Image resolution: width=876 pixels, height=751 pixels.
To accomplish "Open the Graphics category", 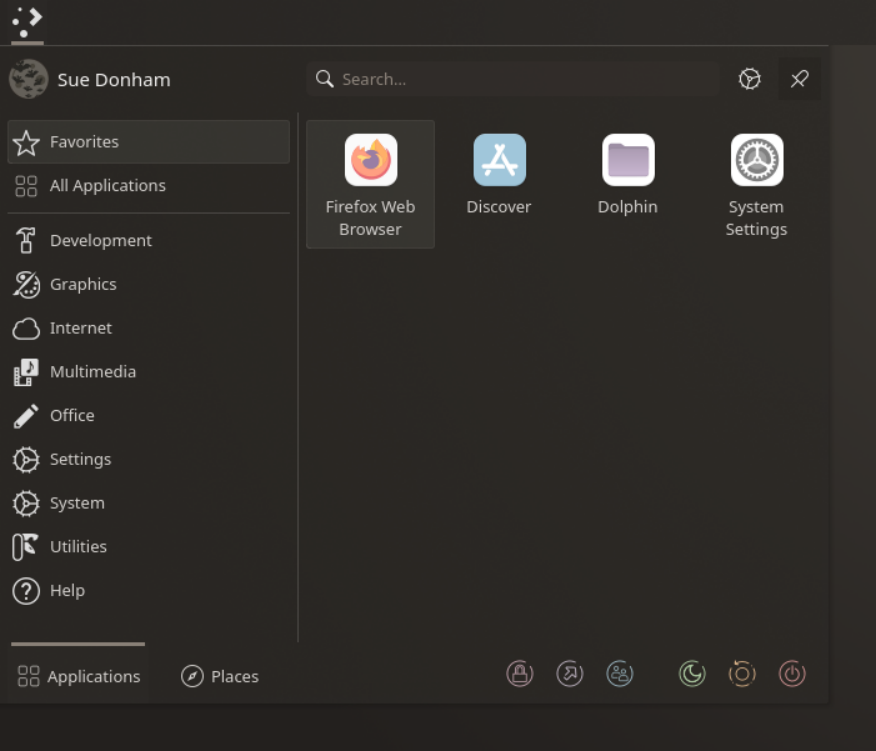I will tap(149, 284).
